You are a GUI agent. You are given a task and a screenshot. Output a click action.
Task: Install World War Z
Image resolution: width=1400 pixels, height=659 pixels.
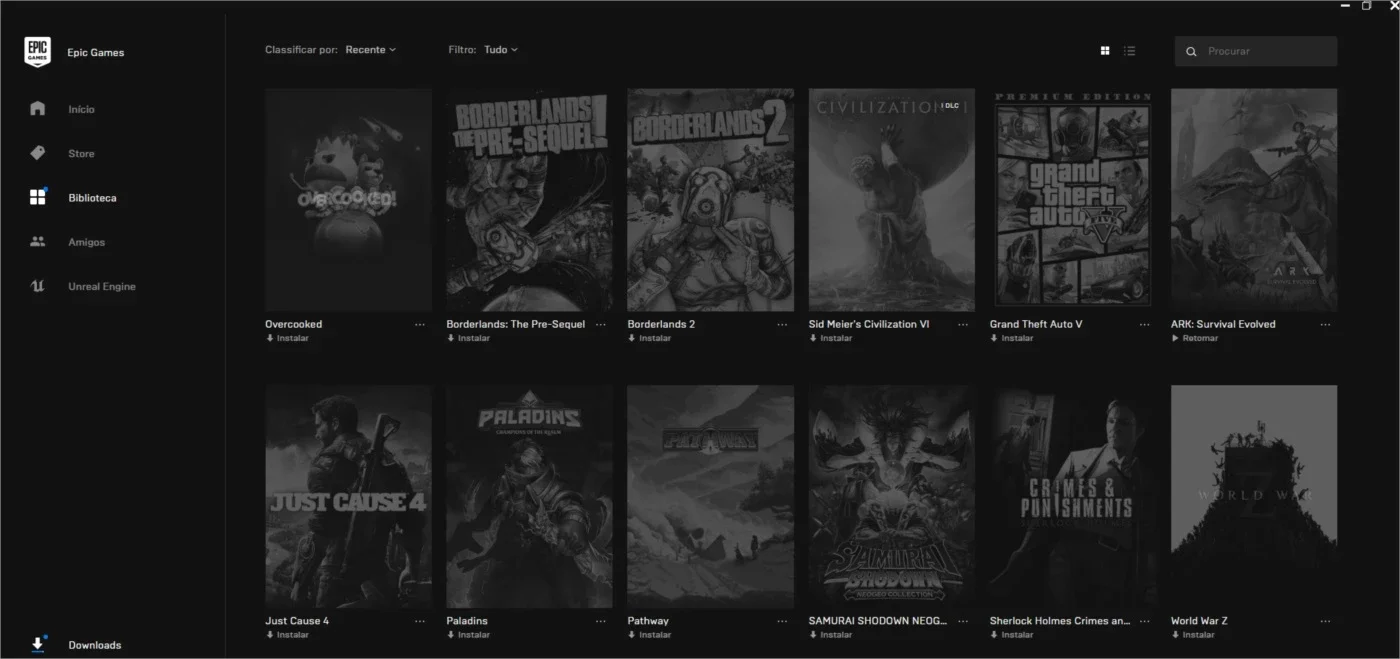click(x=1192, y=635)
